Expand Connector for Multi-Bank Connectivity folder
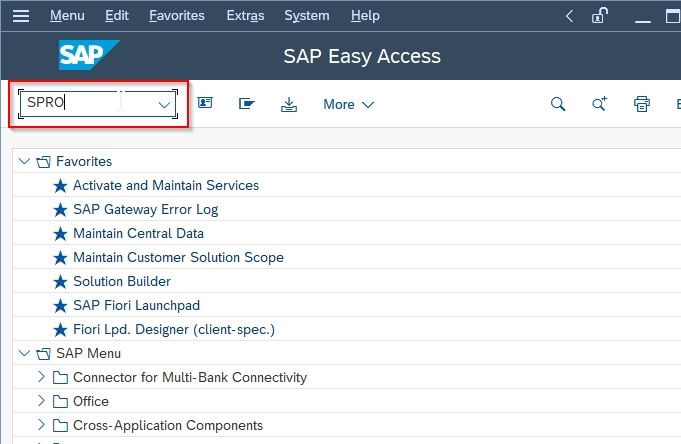This screenshot has width=681, height=444. coord(41,377)
